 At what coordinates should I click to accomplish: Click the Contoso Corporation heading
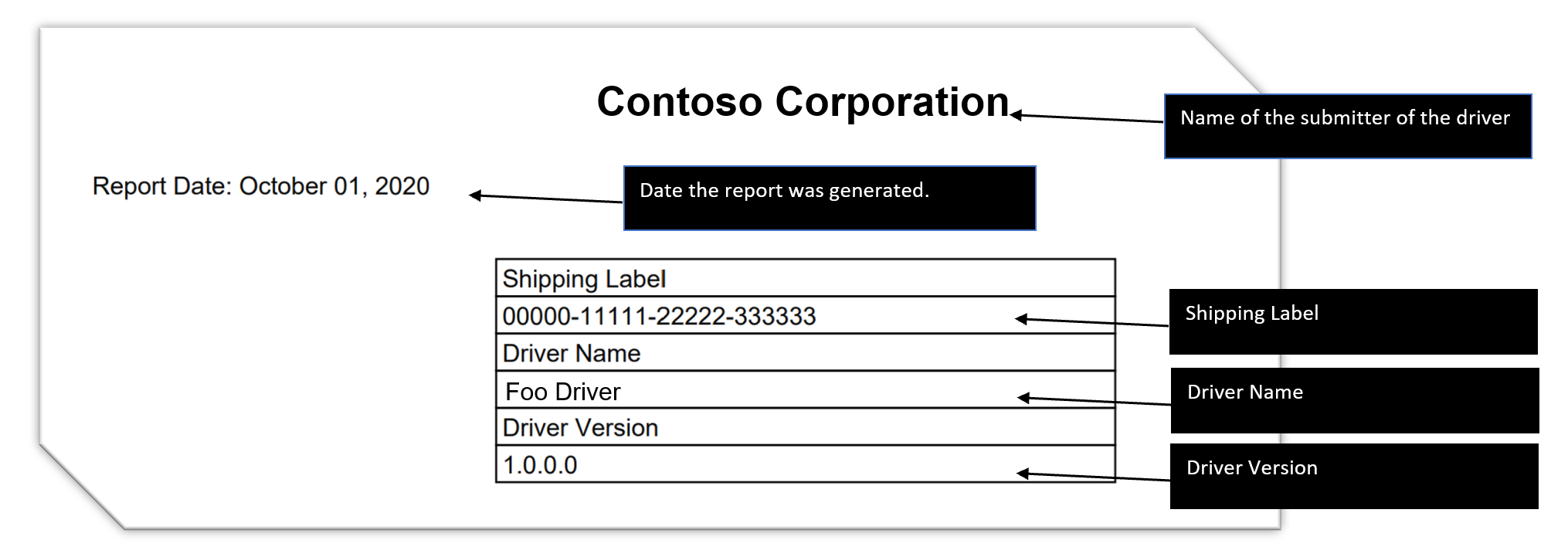[803, 102]
